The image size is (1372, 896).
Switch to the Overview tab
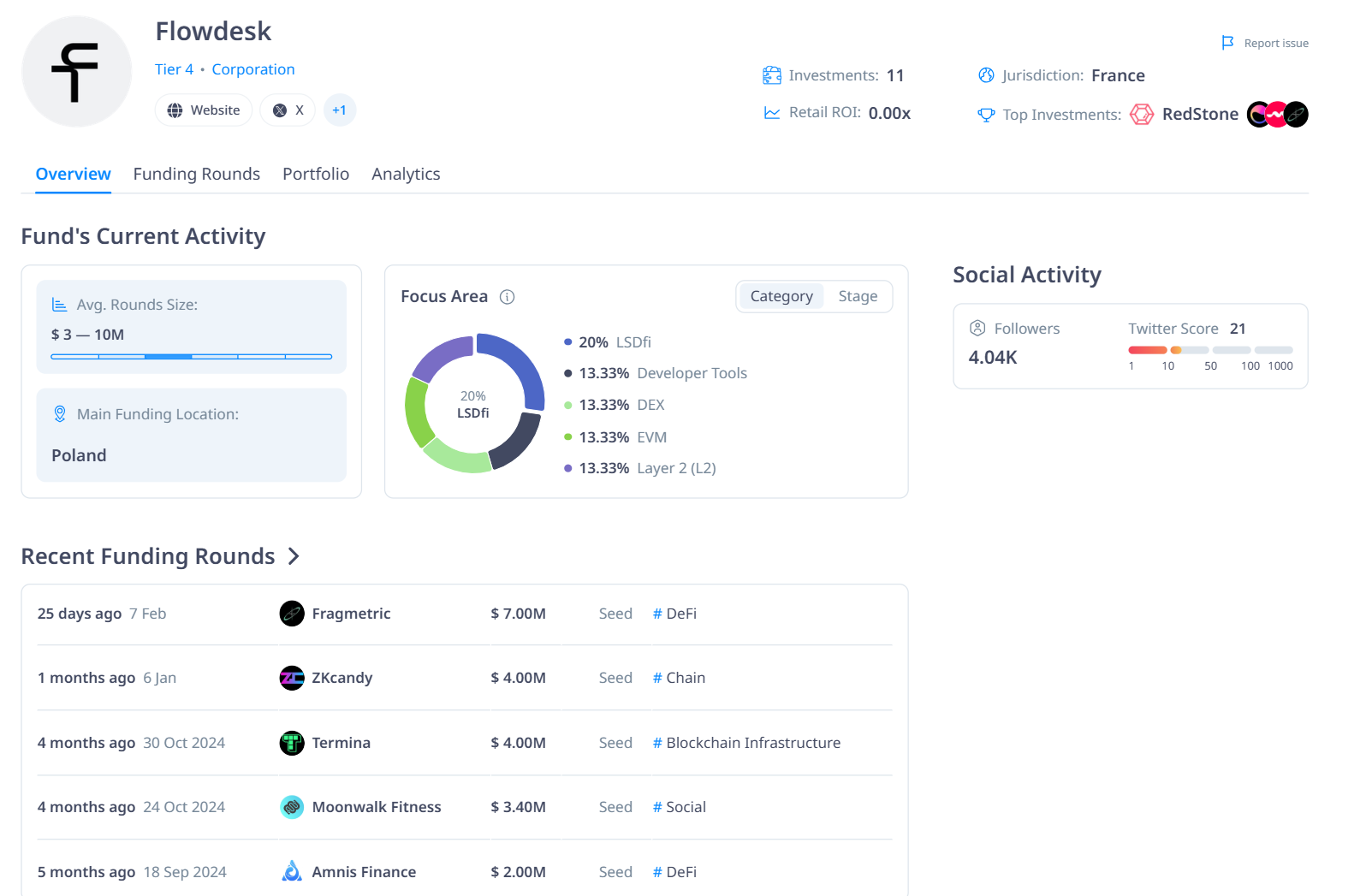click(74, 174)
